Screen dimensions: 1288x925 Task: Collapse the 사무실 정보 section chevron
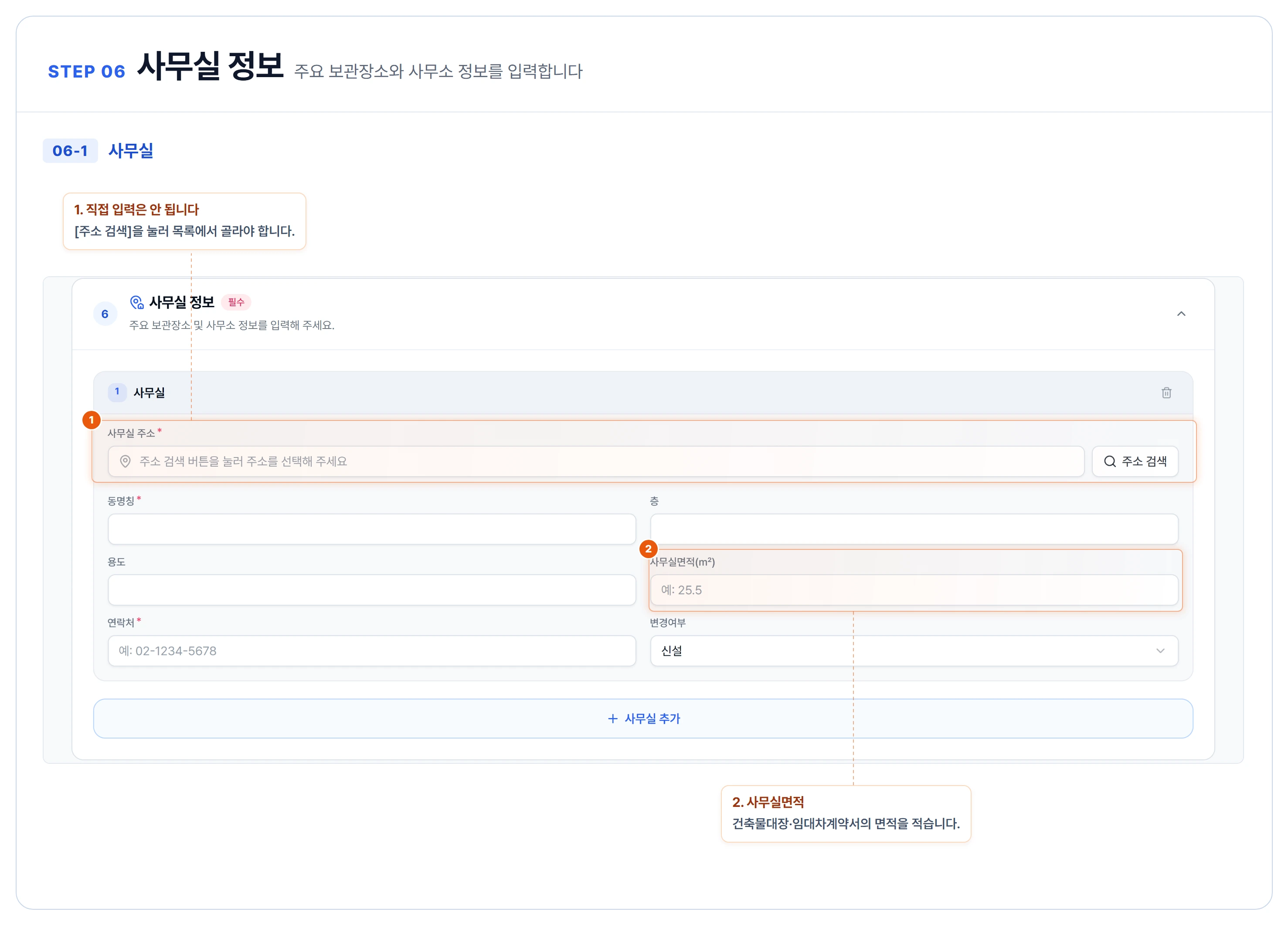(1181, 314)
